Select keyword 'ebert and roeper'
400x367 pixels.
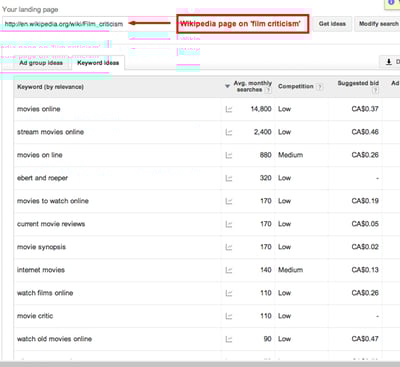point(42,178)
